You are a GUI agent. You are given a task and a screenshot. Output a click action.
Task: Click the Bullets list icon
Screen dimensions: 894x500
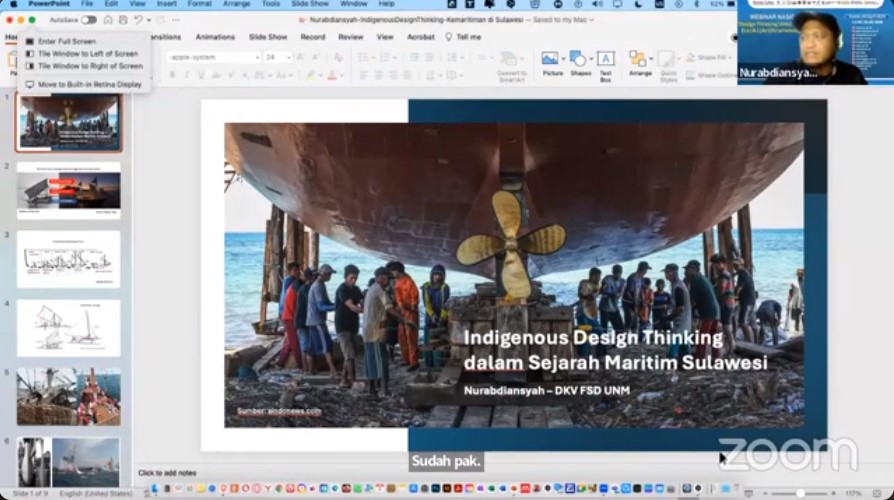(x=363, y=57)
